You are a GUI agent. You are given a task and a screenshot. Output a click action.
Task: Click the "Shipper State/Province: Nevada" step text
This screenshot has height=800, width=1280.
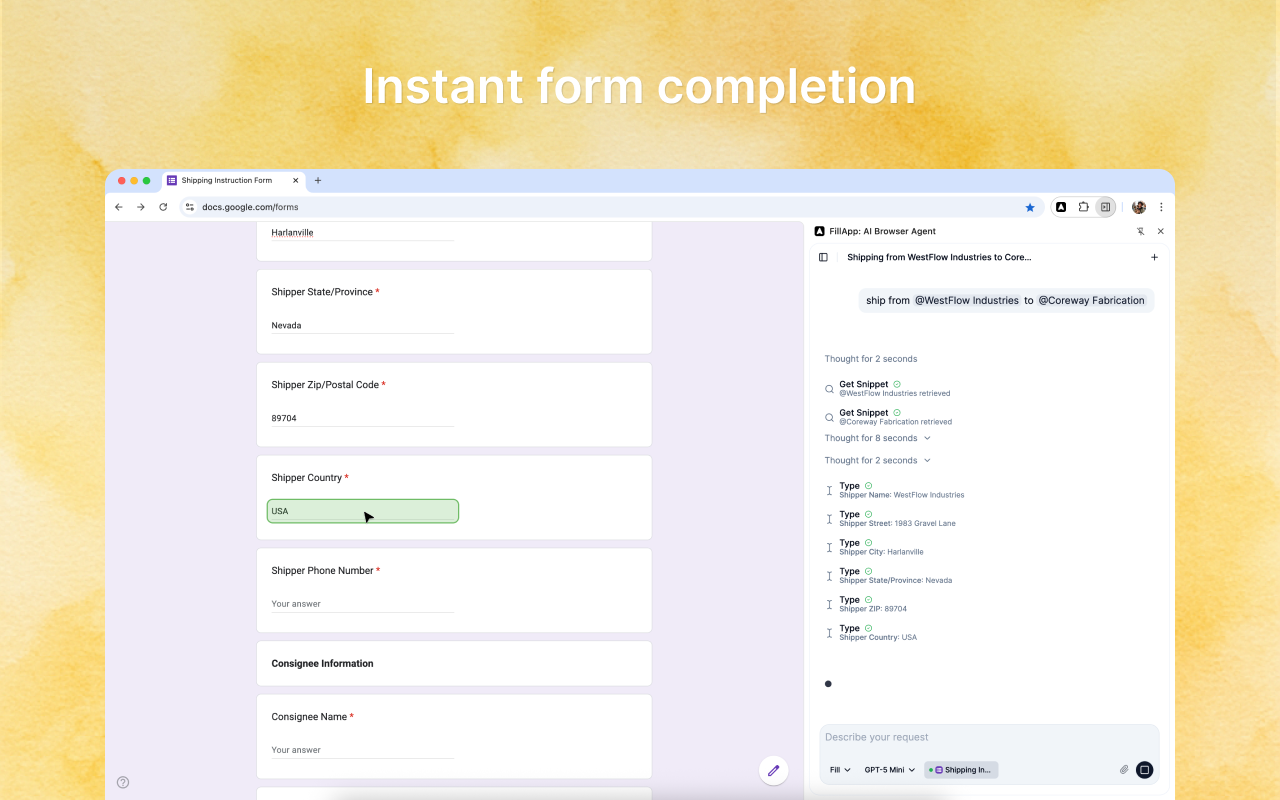click(x=896, y=580)
